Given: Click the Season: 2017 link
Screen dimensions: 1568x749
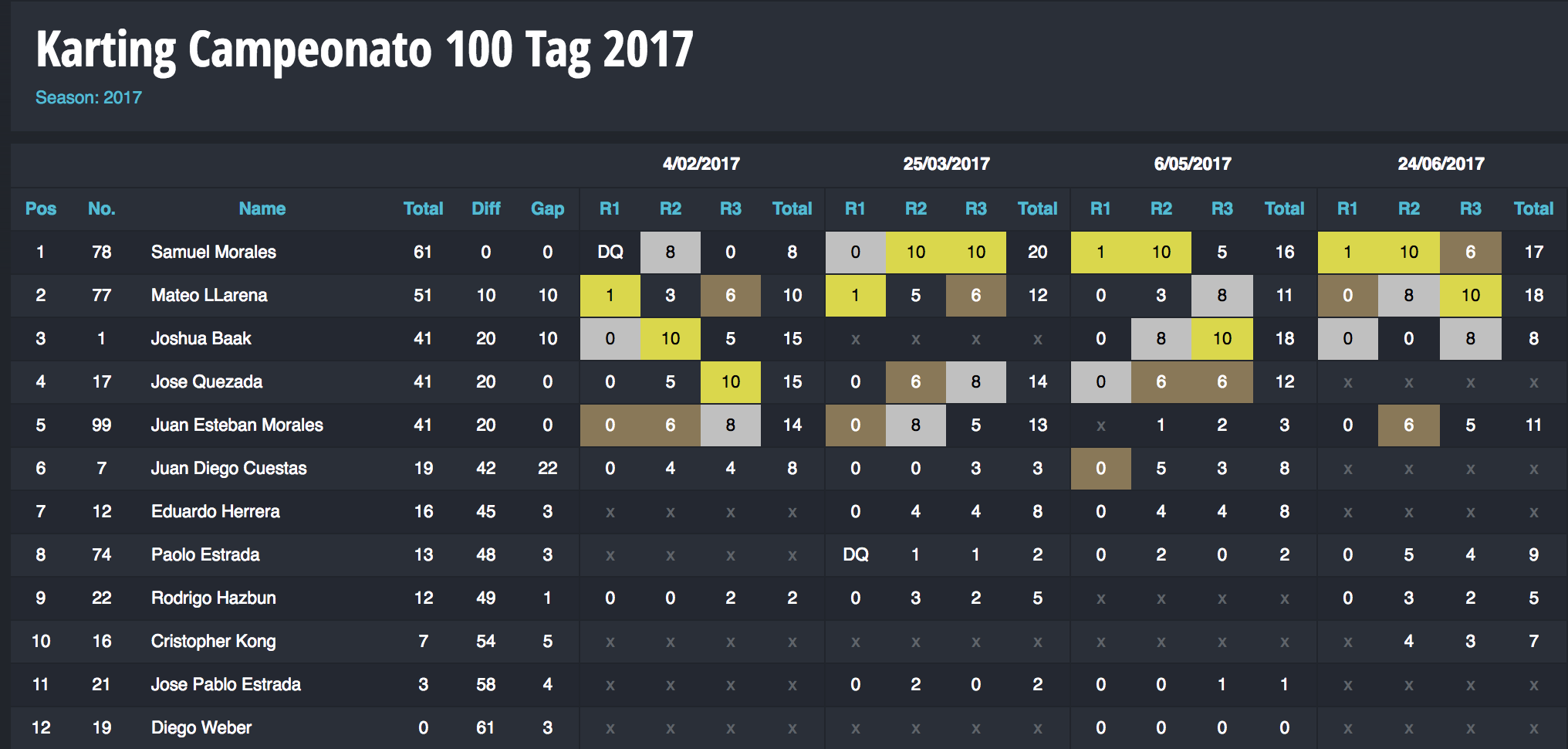Looking at the screenshot, I should pyautogui.click(x=89, y=98).
